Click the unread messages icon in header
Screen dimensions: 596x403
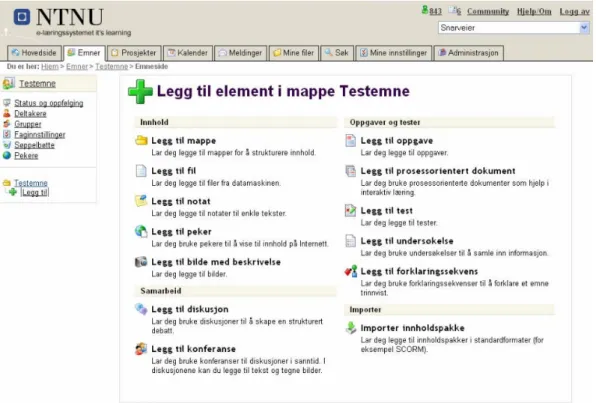point(452,10)
